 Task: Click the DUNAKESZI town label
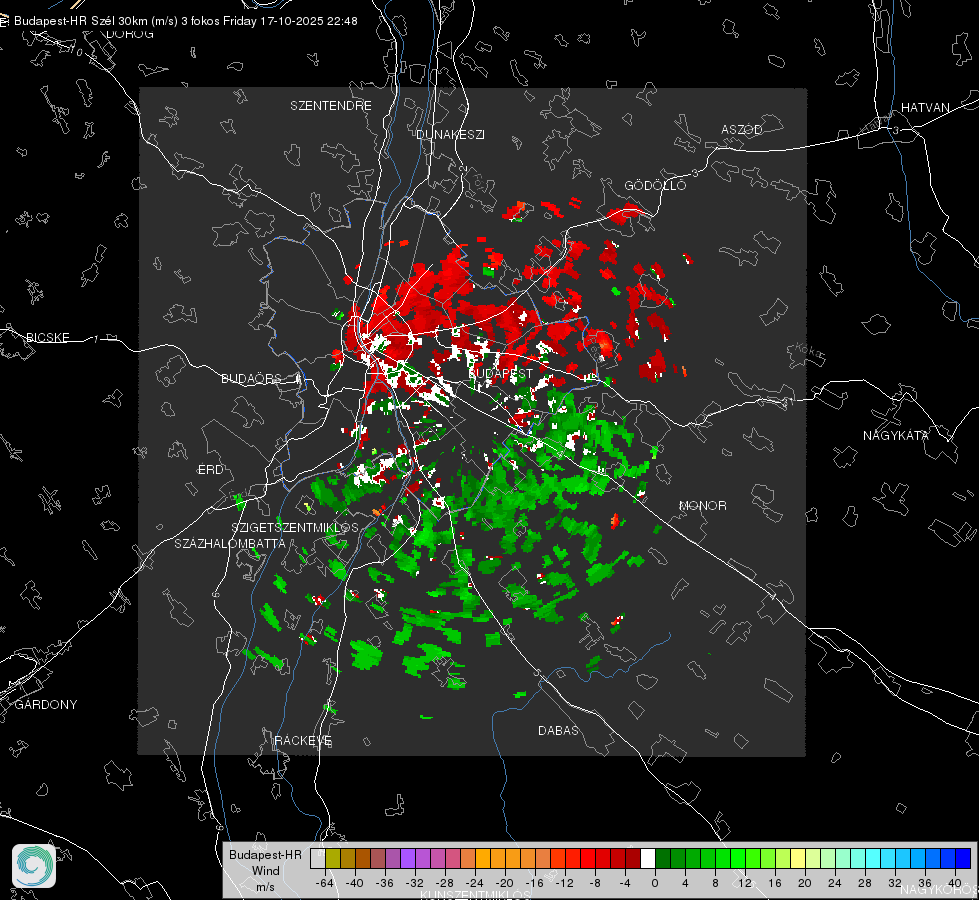pos(450,134)
